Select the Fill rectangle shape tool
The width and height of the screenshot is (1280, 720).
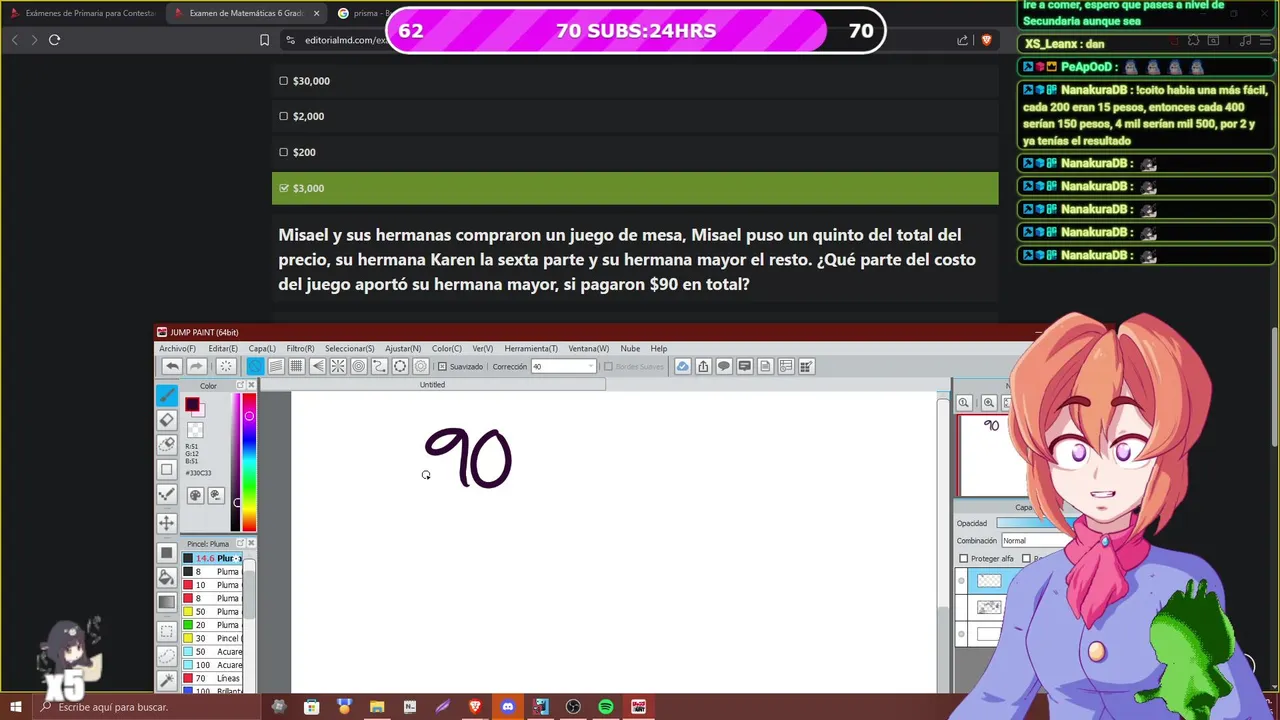(167, 552)
